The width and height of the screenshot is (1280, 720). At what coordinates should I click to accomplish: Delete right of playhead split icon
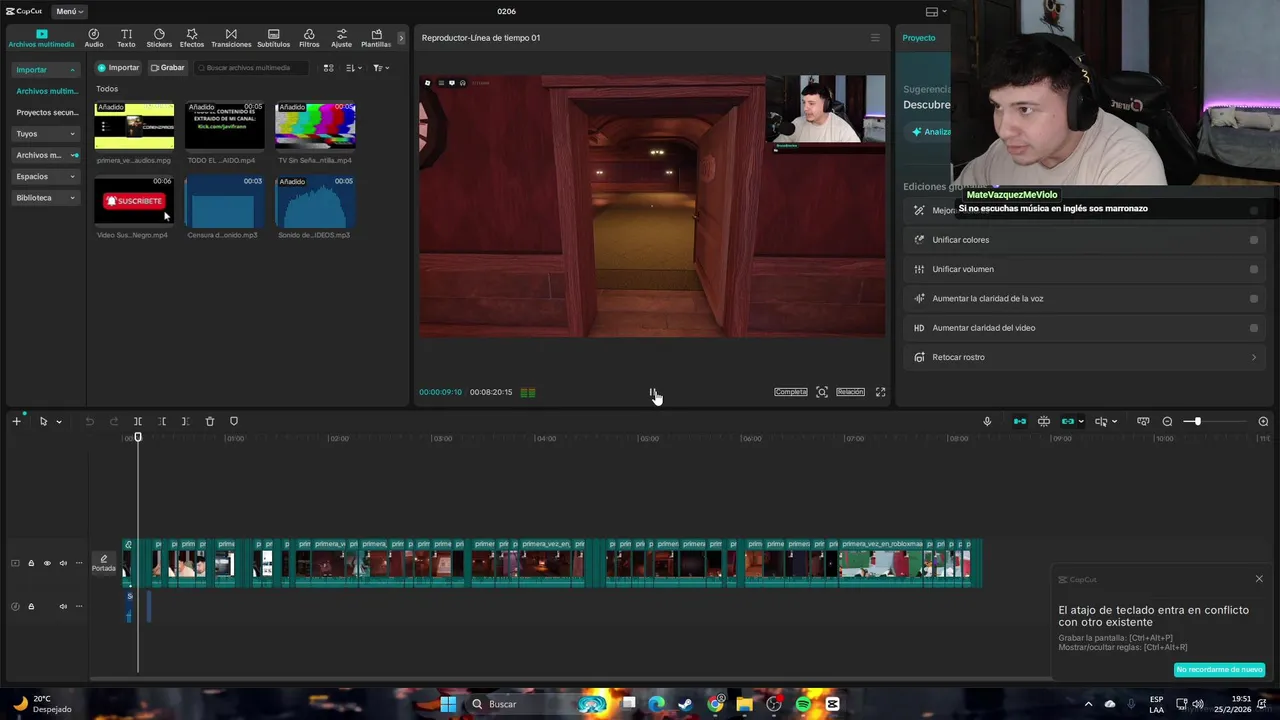[185, 421]
